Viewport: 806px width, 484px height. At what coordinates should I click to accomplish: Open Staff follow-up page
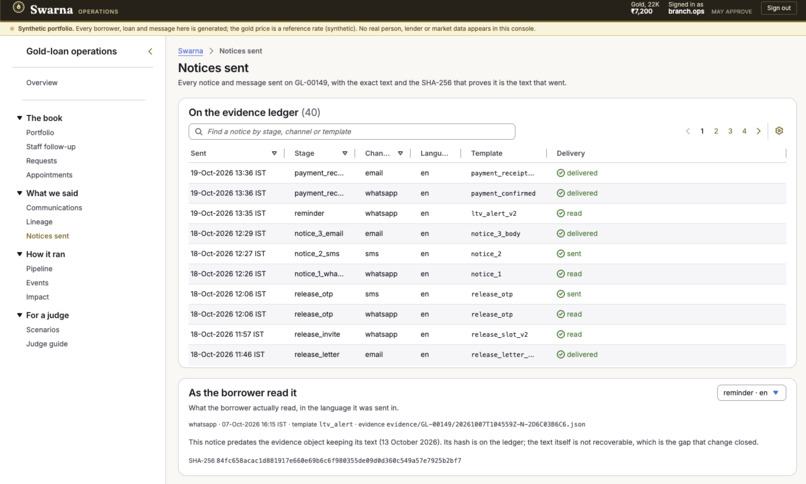click(51, 147)
